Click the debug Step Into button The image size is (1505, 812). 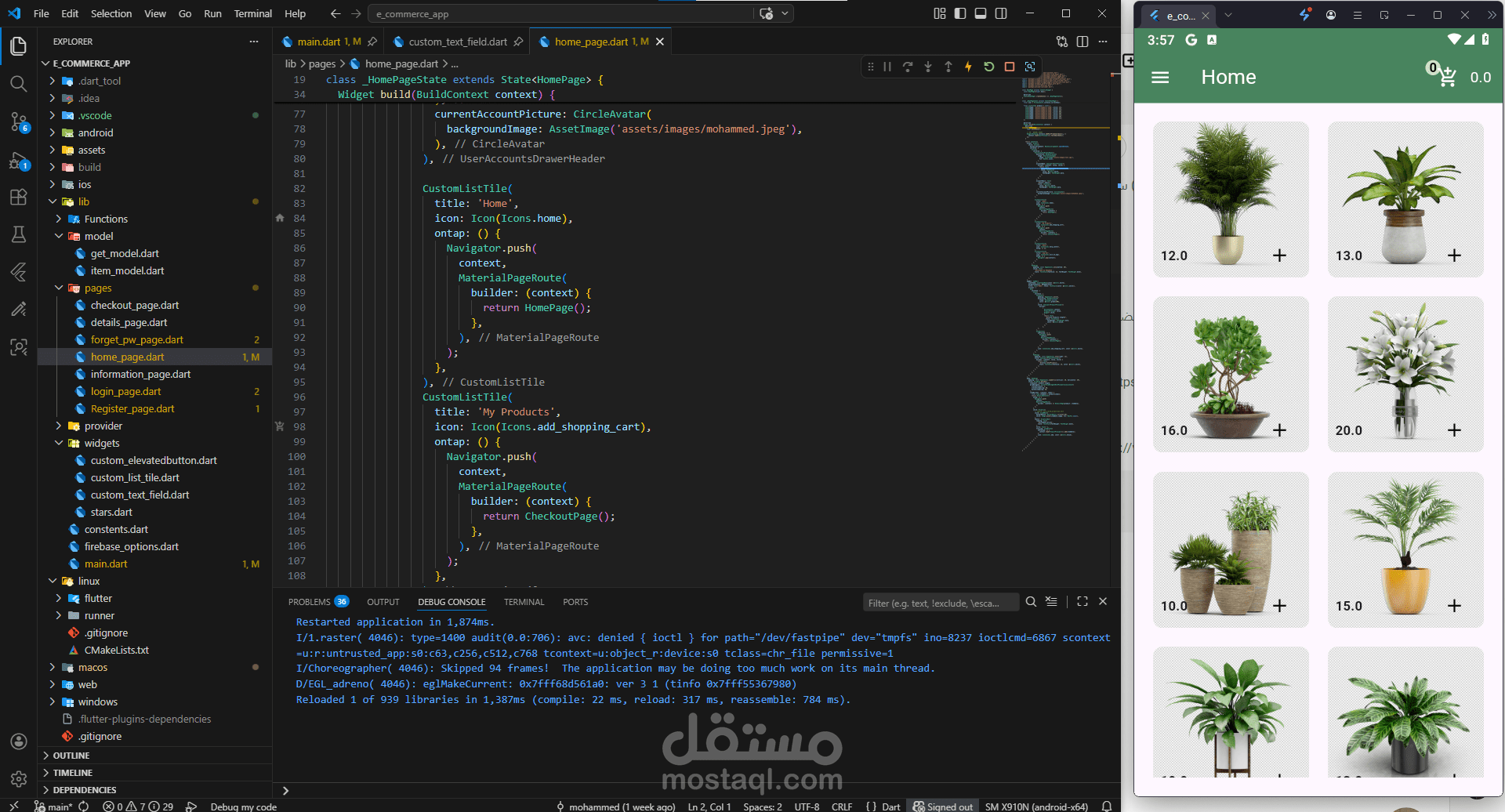coord(928,67)
